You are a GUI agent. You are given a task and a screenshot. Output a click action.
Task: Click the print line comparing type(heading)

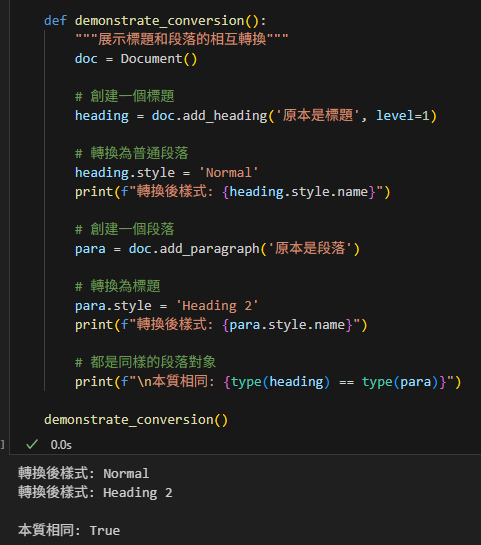[268, 382]
